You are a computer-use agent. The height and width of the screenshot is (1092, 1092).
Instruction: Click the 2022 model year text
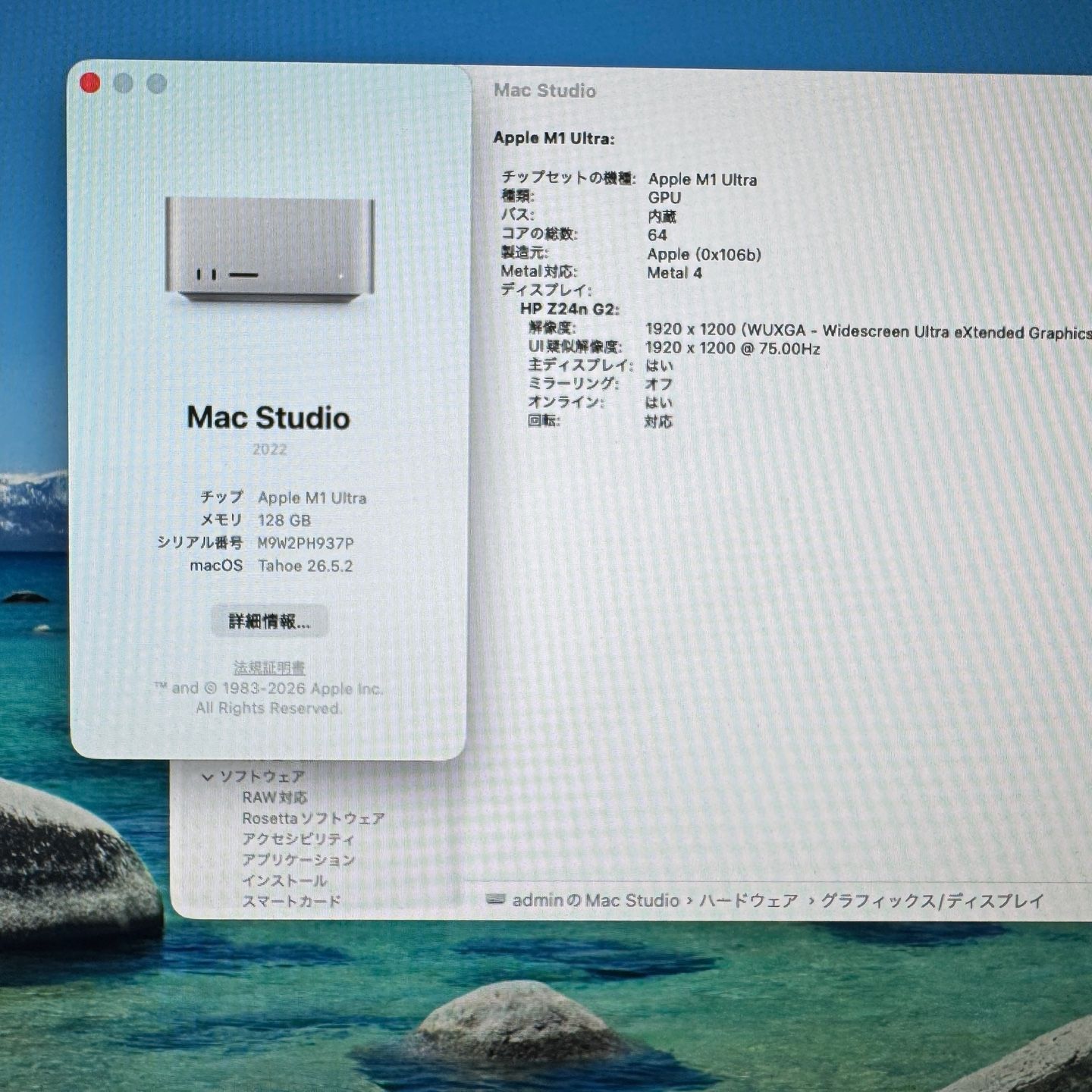pyautogui.click(x=269, y=449)
